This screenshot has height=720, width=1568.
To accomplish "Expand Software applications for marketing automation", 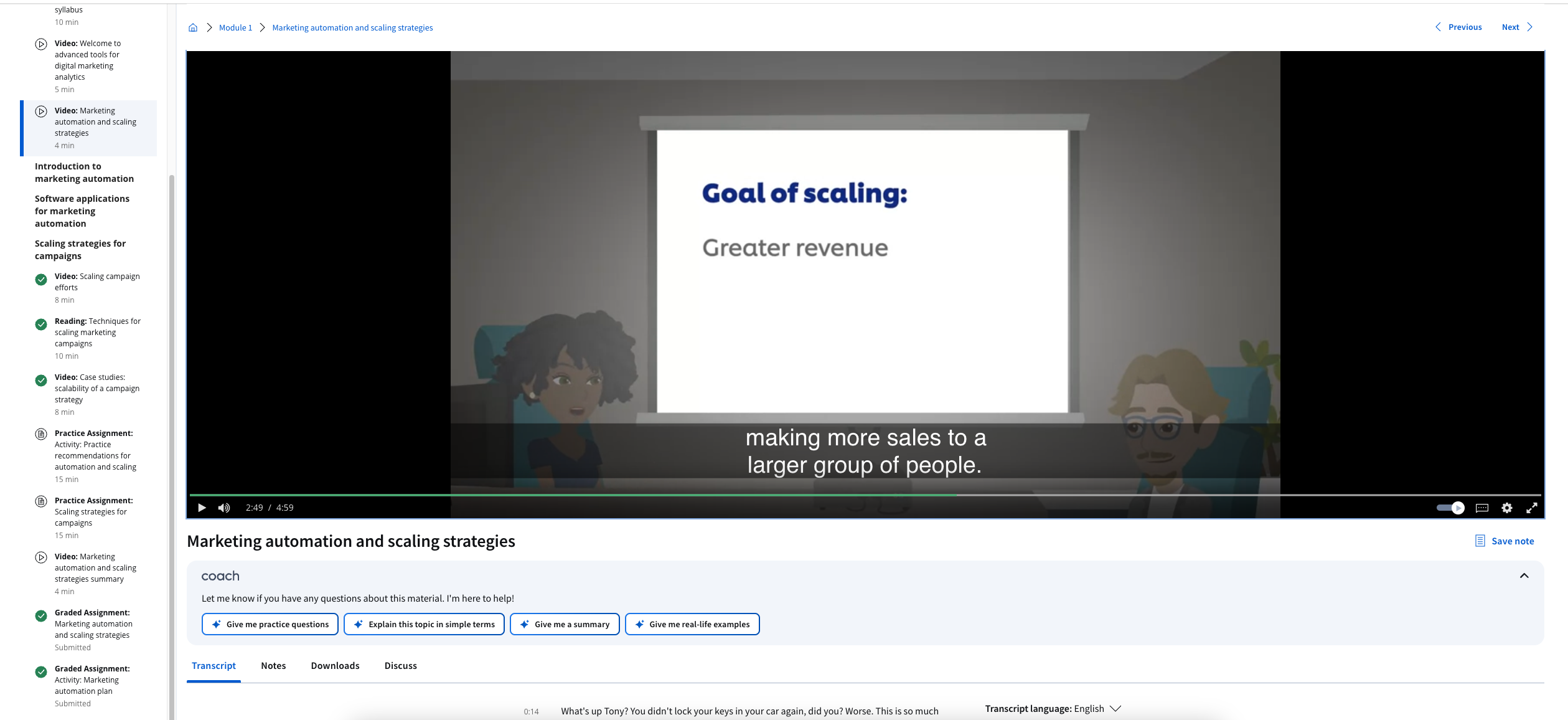I will [82, 211].
